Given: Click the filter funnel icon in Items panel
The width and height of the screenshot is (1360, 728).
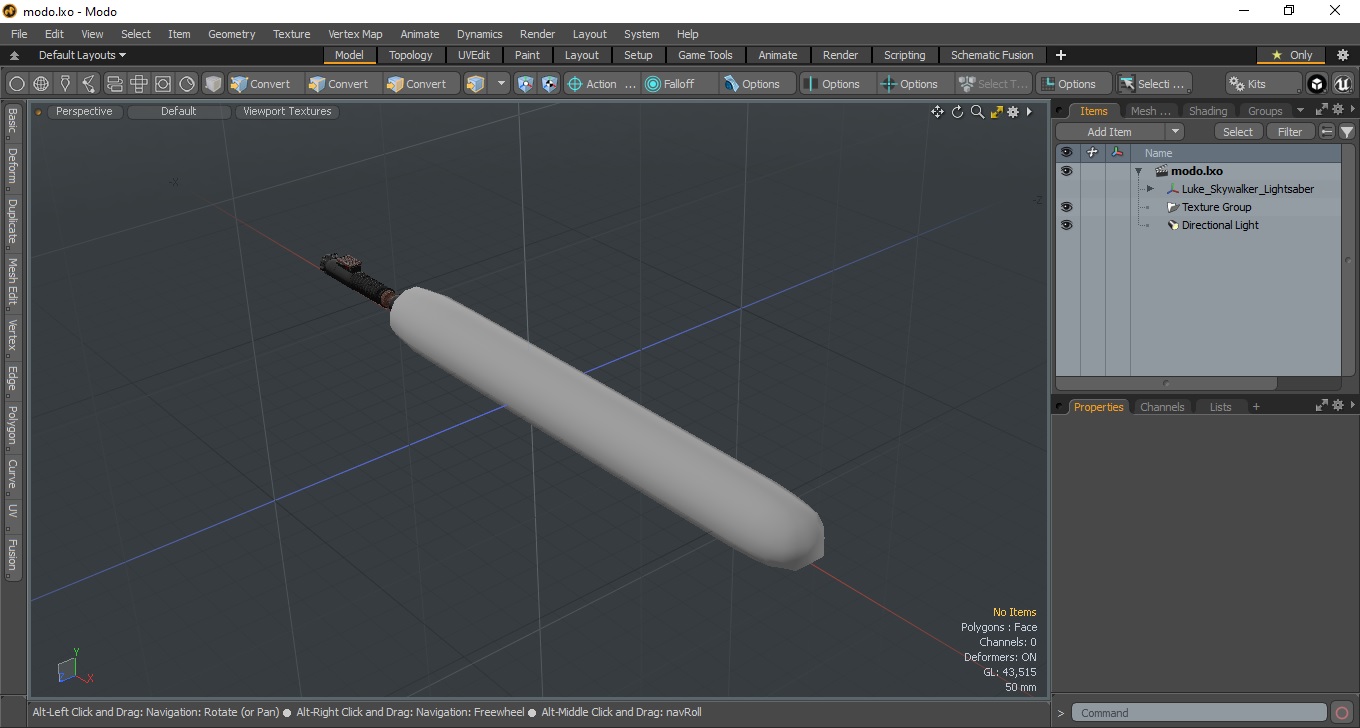Looking at the screenshot, I should pos(1347,132).
